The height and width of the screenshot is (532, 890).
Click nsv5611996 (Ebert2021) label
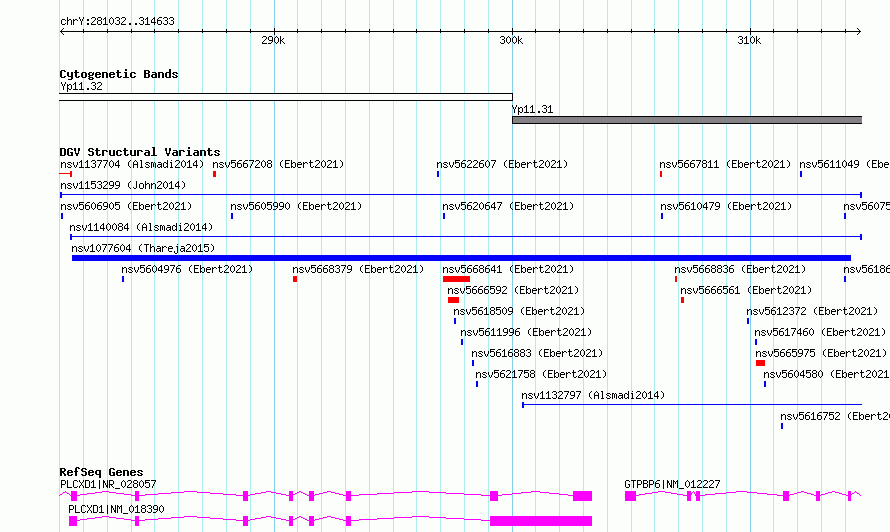tap(526, 332)
